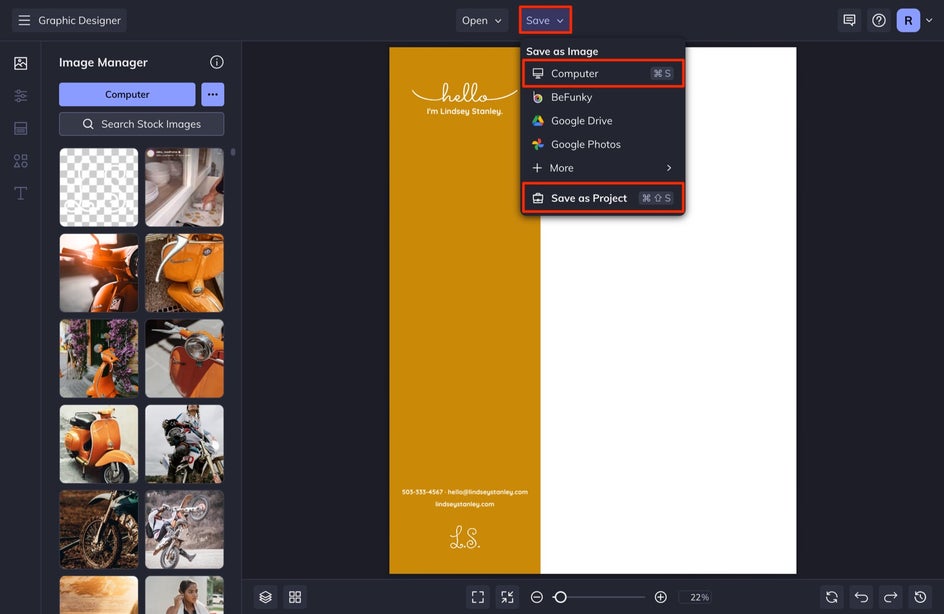Save image to Computer
The height and width of the screenshot is (614, 944).
click(x=602, y=73)
